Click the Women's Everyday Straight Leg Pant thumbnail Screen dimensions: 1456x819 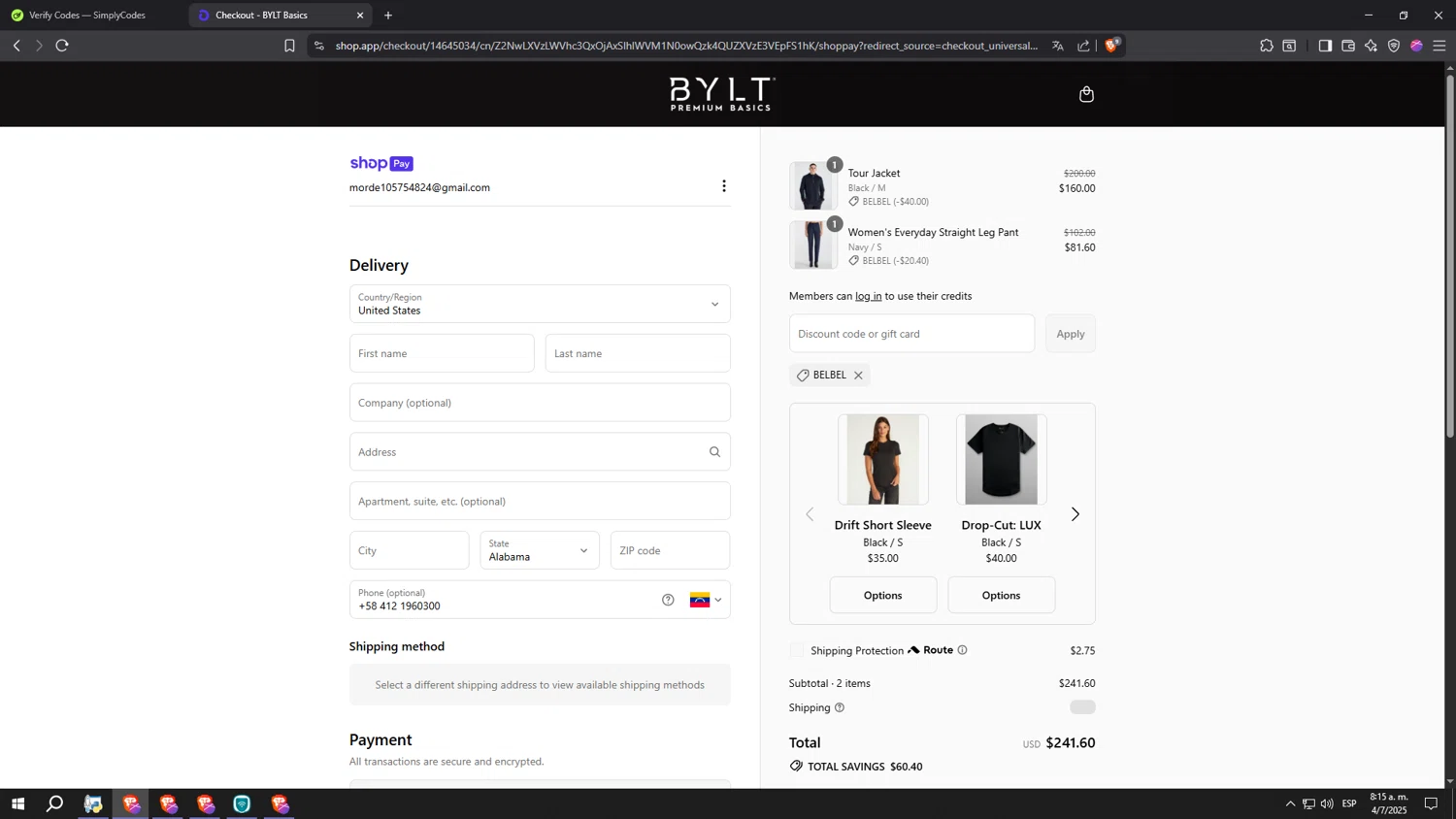(x=813, y=245)
